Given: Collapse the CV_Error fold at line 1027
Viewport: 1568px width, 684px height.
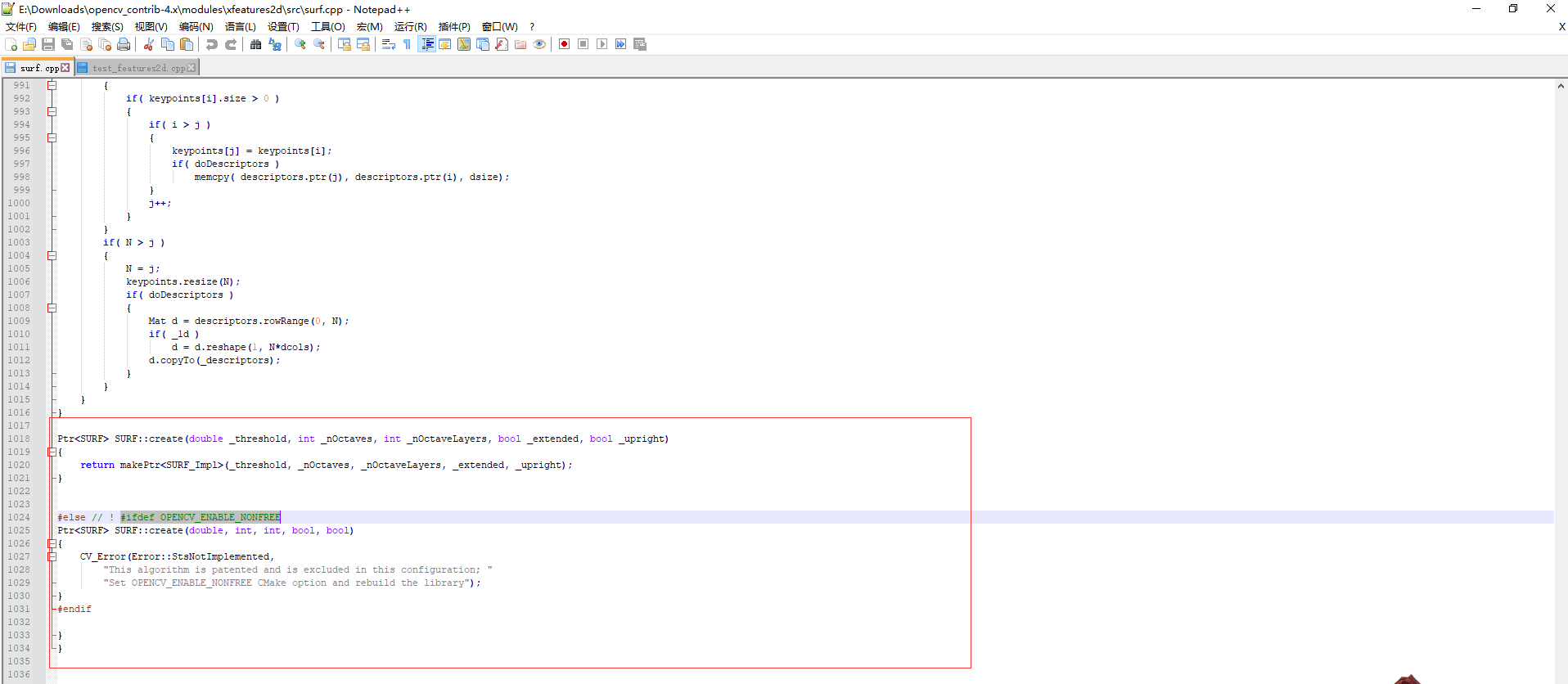Looking at the screenshot, I should pos(52,556).
